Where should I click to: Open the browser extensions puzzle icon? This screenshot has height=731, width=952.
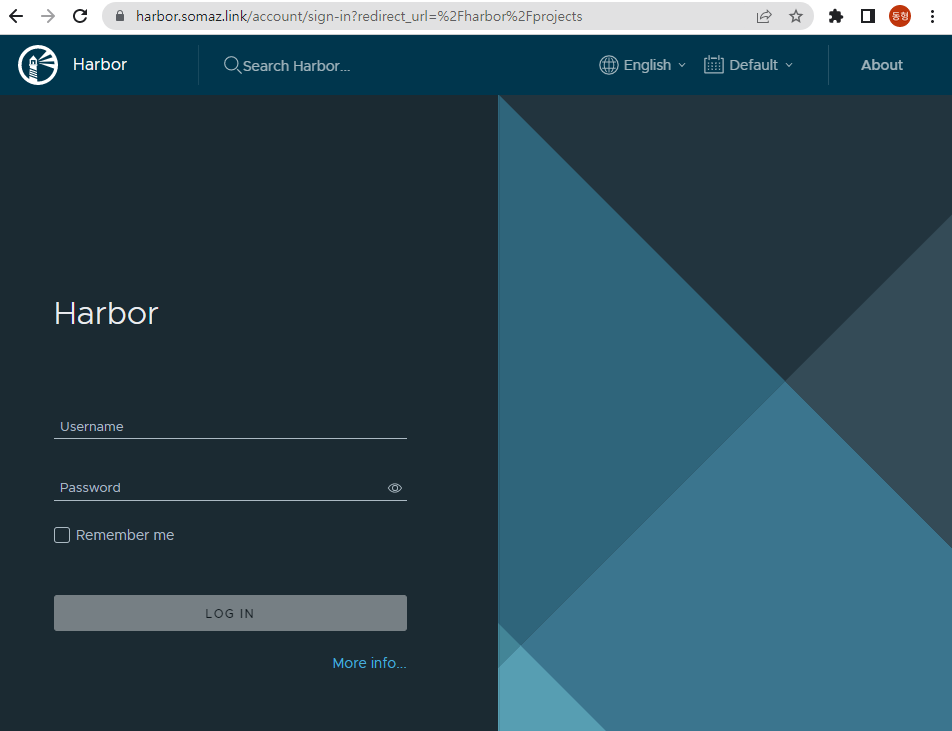836,16
